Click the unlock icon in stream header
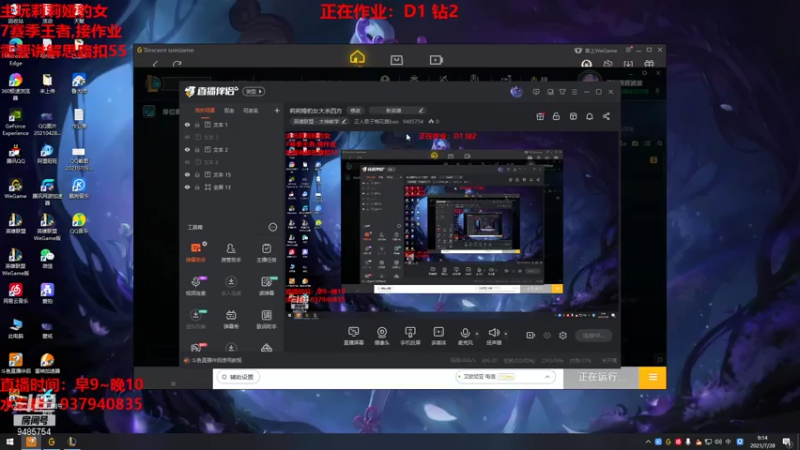Image resolution: width=800 pixels, height=450 pixels. click(556, 116)
